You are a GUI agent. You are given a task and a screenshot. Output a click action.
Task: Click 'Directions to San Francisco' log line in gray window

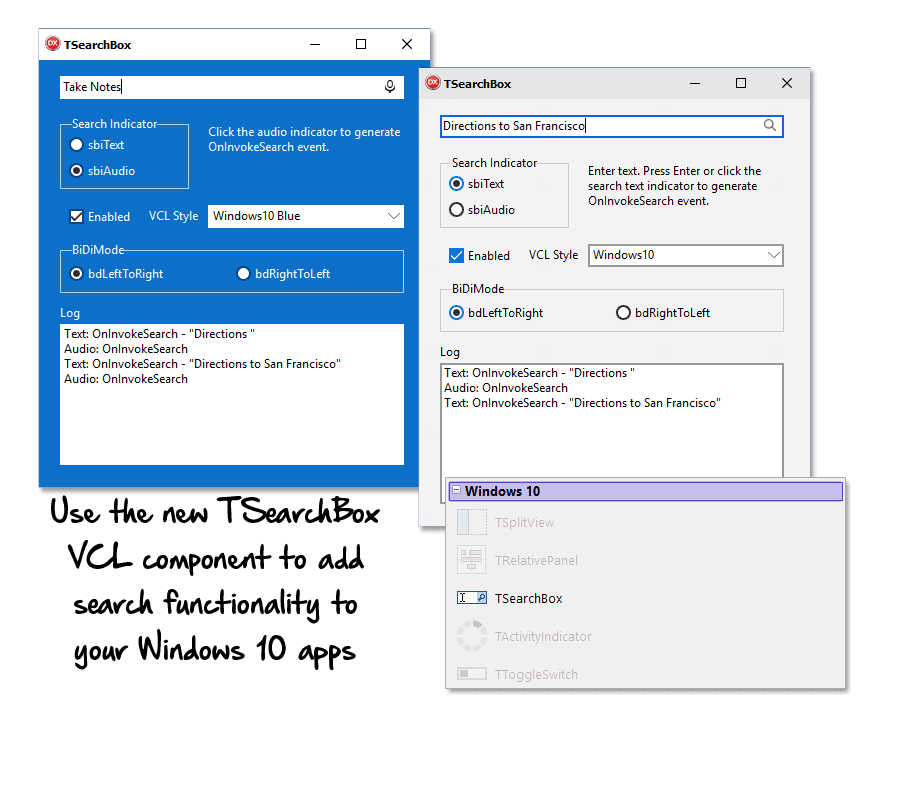tap(582, 403)
